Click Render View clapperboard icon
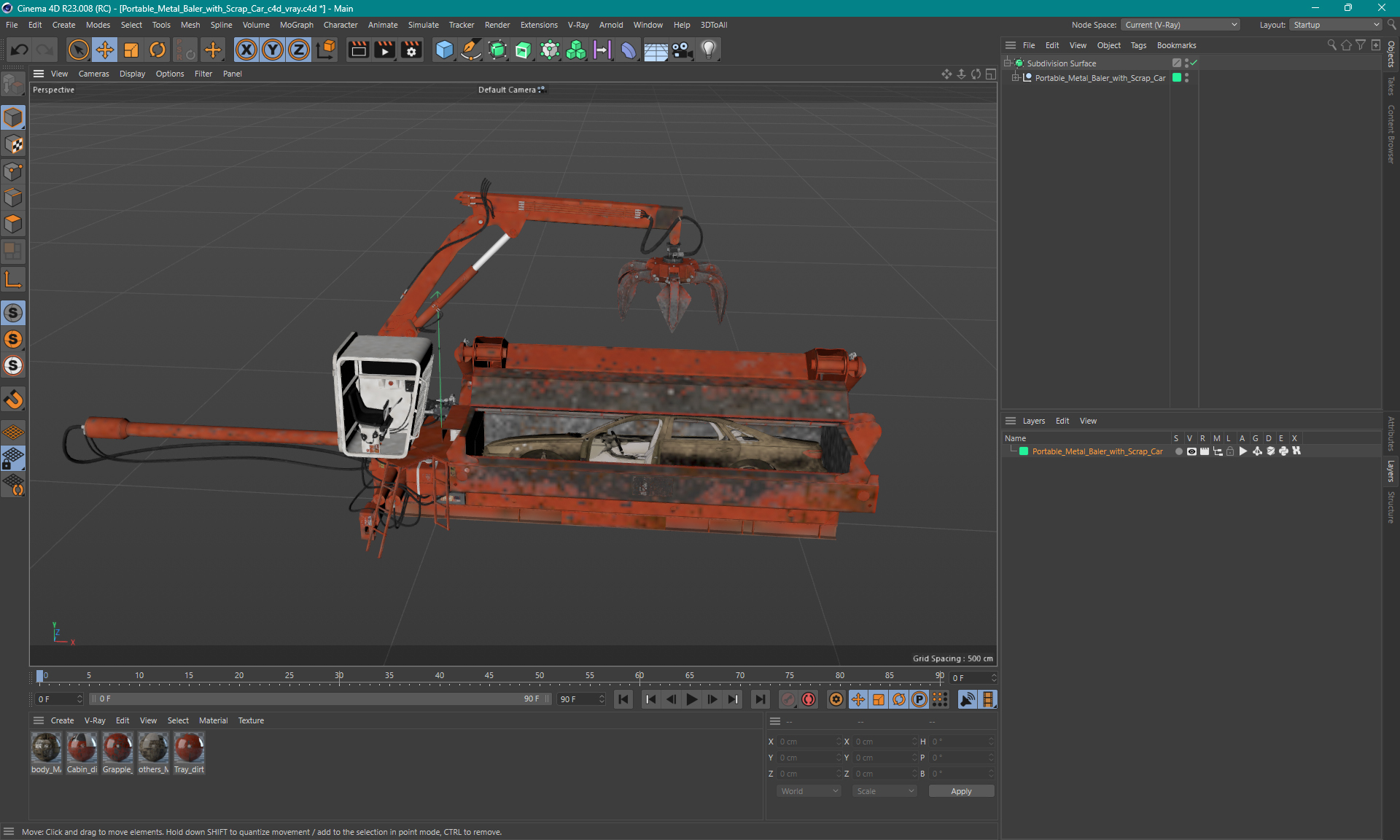Screen dimensions: 1400x840 [x=358, y=50]
